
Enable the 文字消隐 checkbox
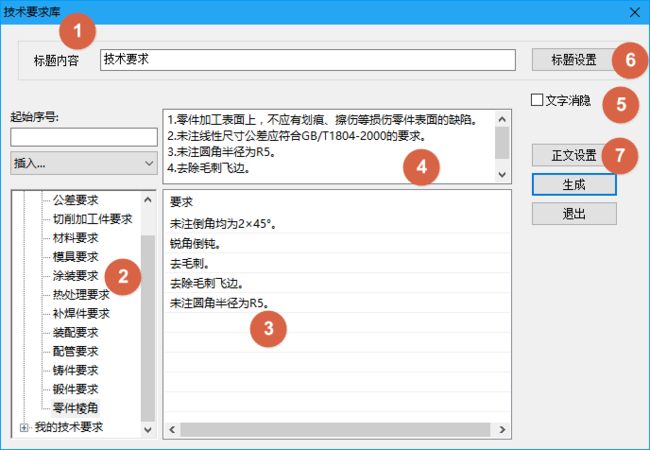(x=537, y=100)
